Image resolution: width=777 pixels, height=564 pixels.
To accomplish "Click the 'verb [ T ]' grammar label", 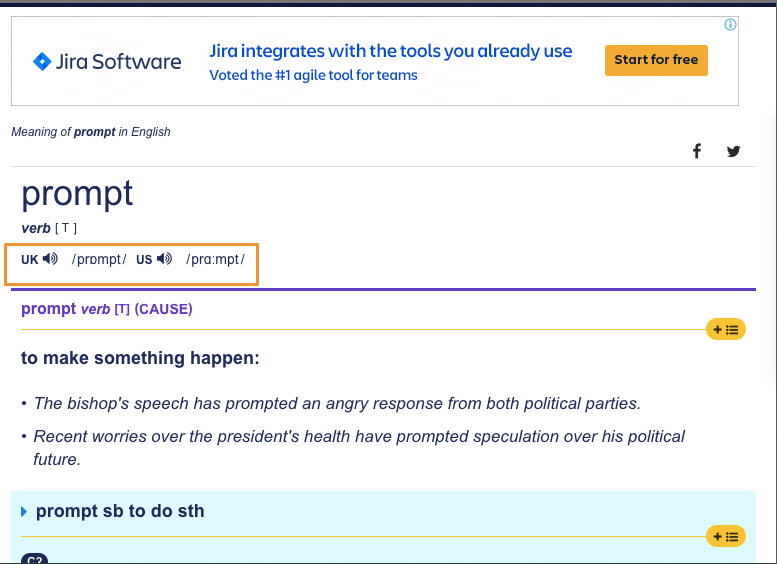I will point(49,228).
